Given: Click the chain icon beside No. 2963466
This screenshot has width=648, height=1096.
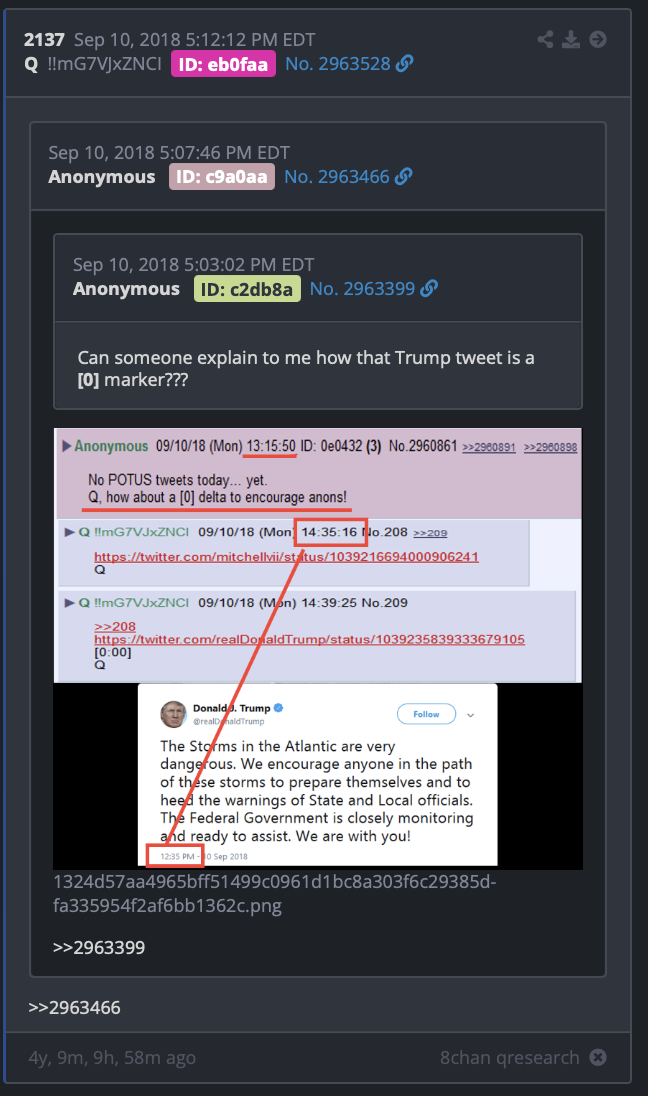Looking at the screenshot, I should click(x=403, y=177).
